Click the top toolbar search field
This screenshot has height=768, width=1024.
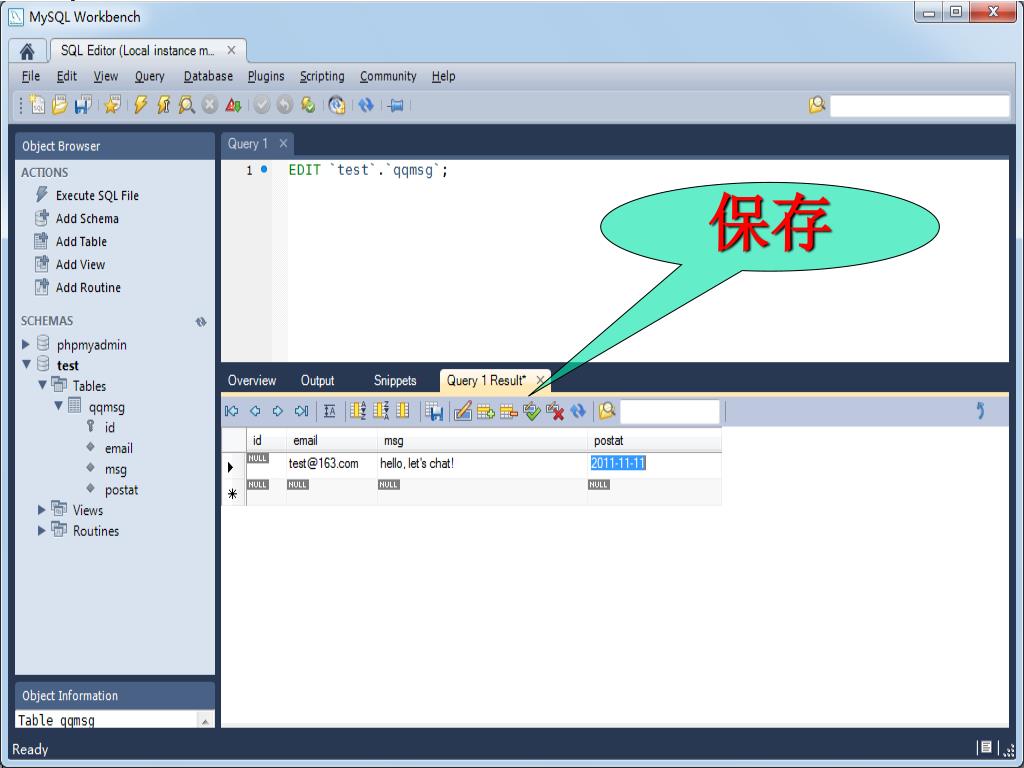(x=920, y=105)
